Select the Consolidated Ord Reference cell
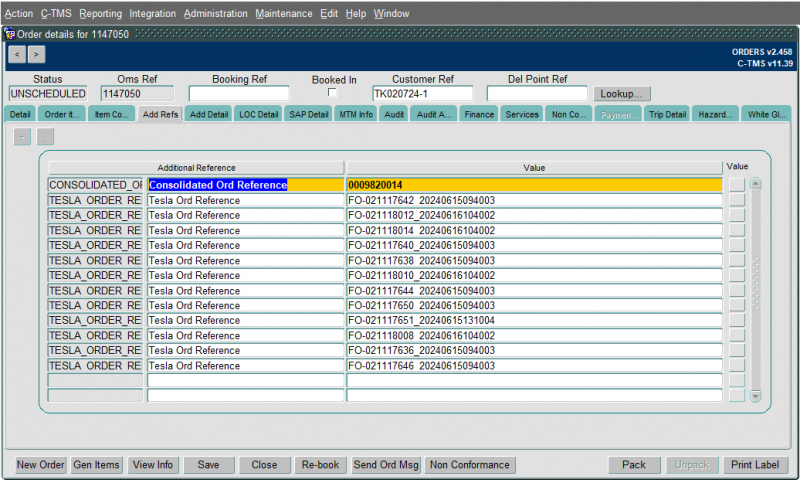 pos(245,185)
